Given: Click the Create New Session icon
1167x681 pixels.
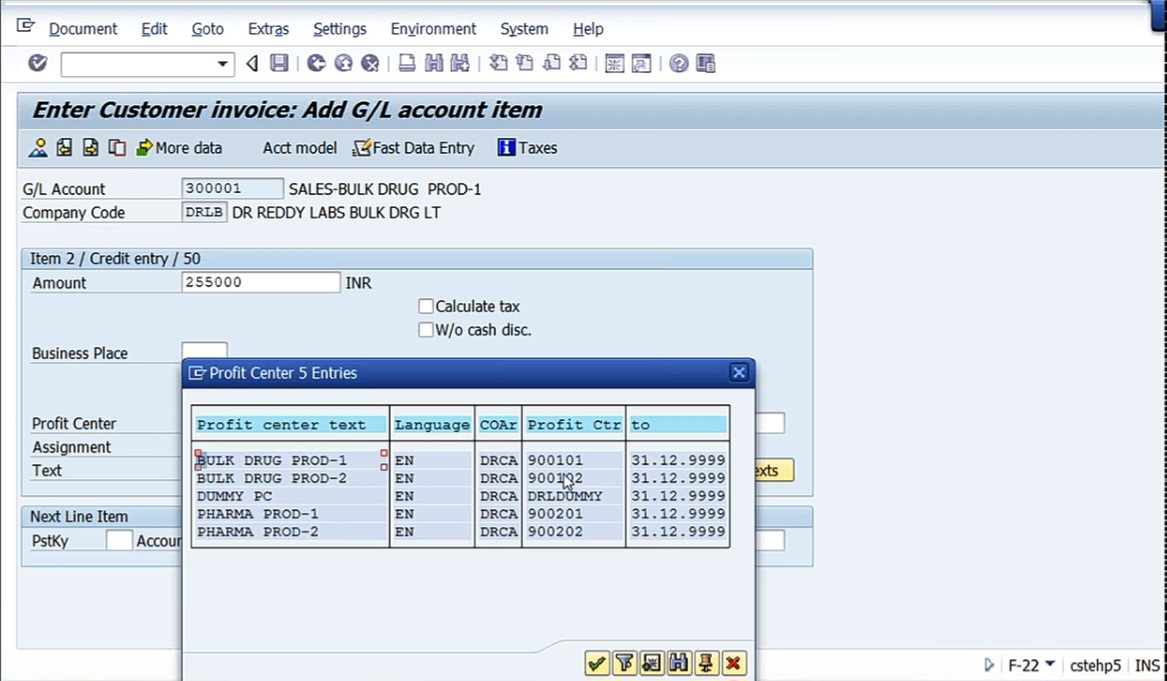Looking at the screenshot, I should pyautogui.click(x=614, y=63).
